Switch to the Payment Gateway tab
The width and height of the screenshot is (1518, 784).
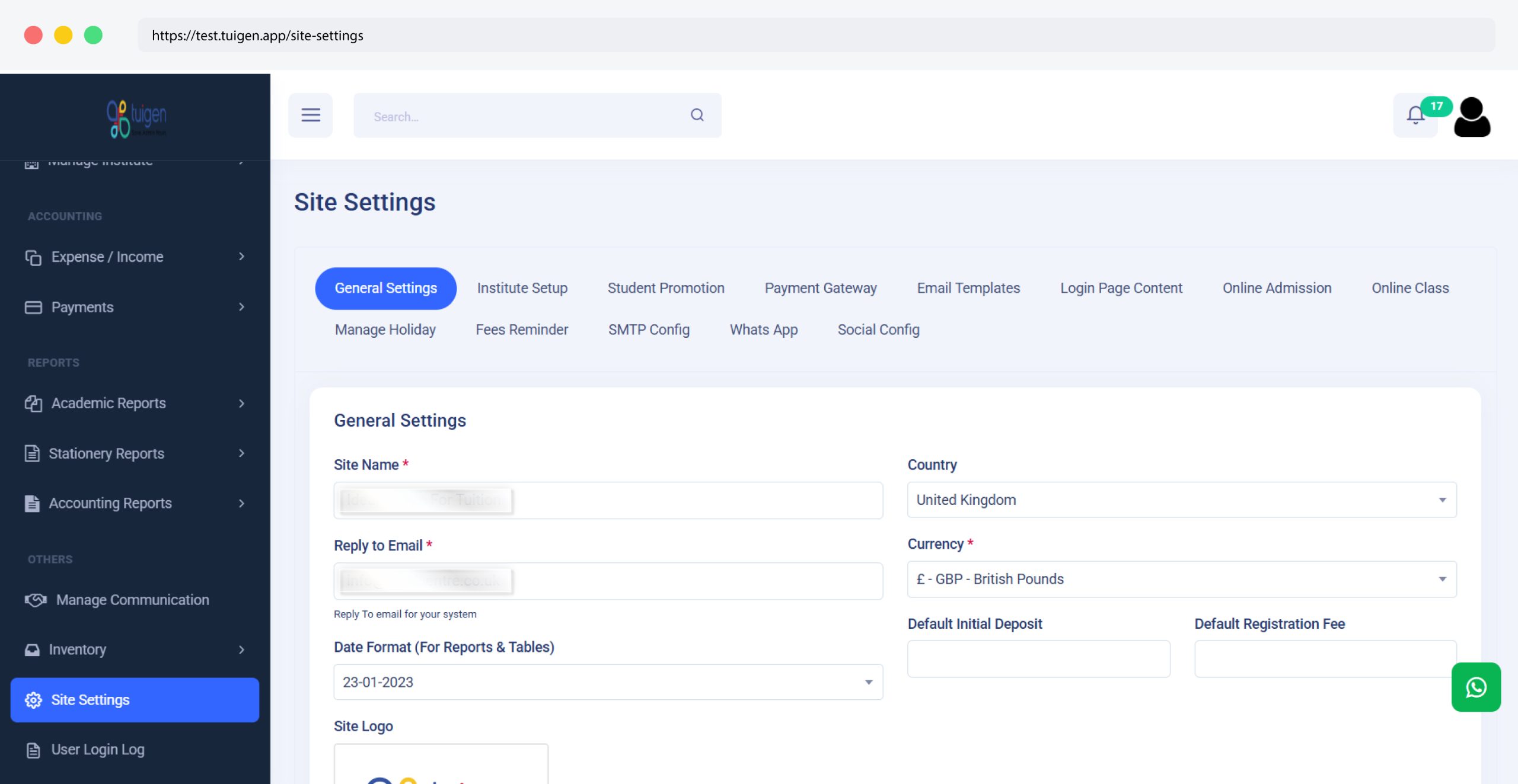pos(820,288)
